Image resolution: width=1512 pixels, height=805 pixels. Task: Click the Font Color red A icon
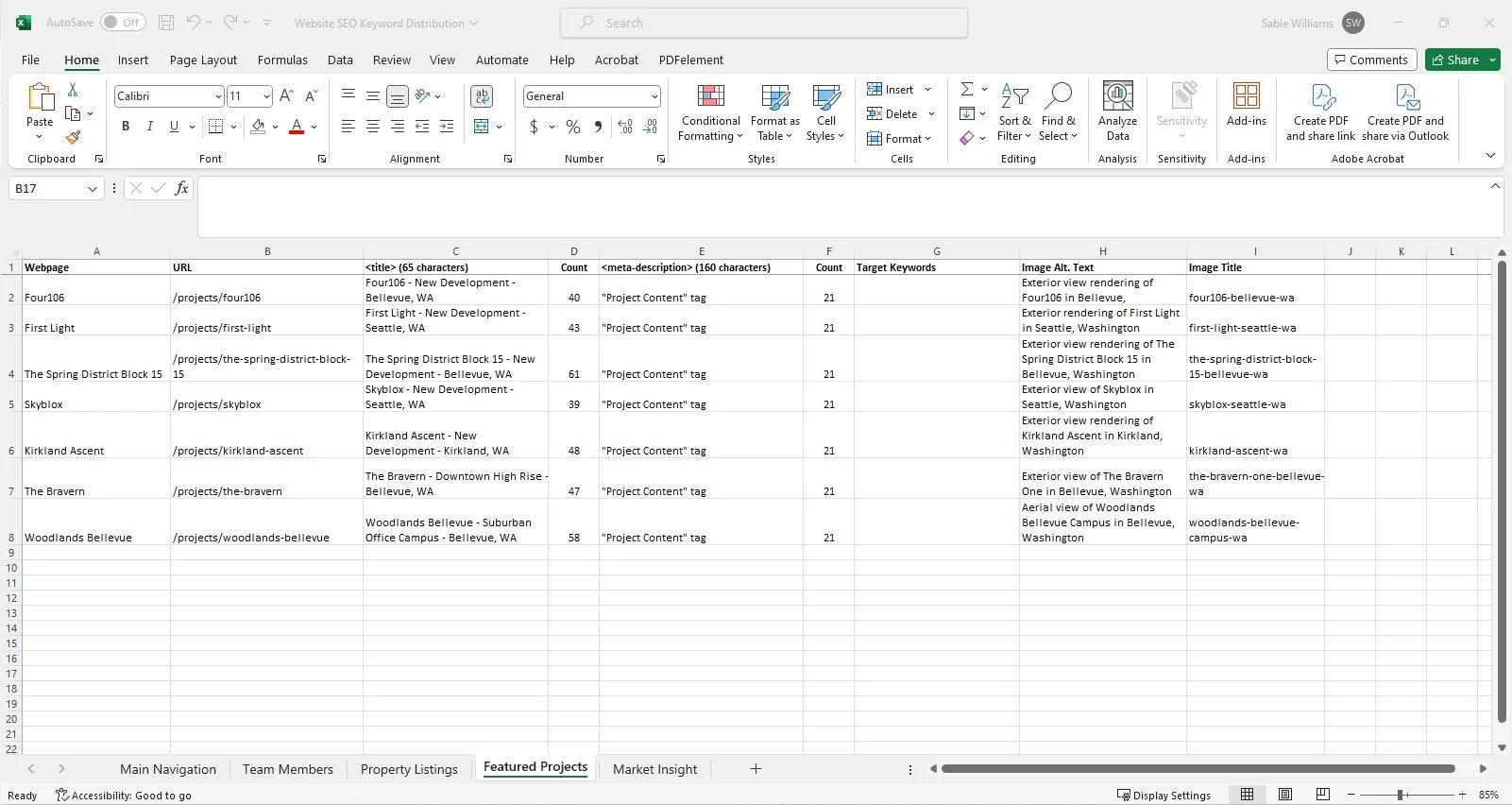click(x=297, y=127)
